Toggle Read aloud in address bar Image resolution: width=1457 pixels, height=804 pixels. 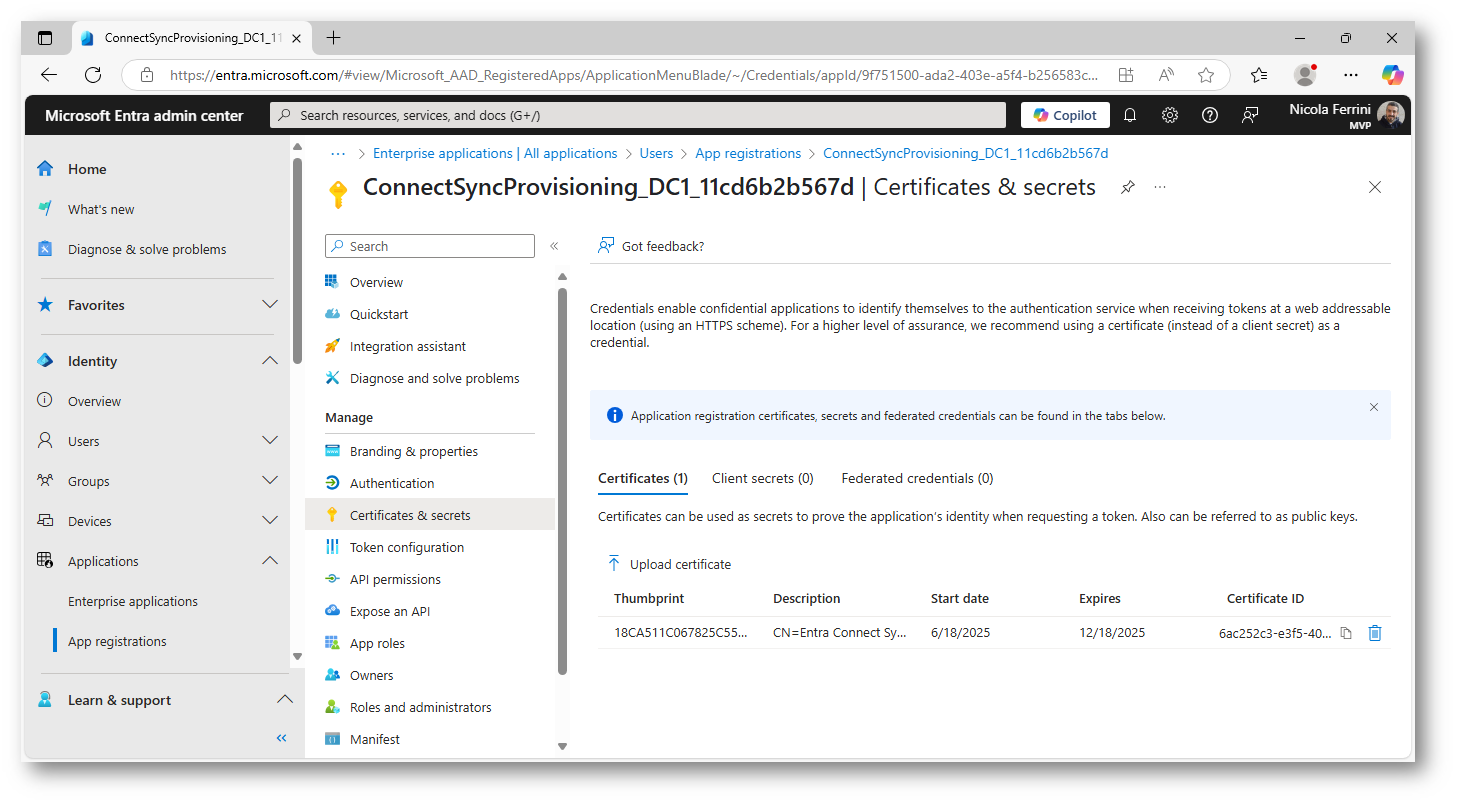coord(1166,75)
